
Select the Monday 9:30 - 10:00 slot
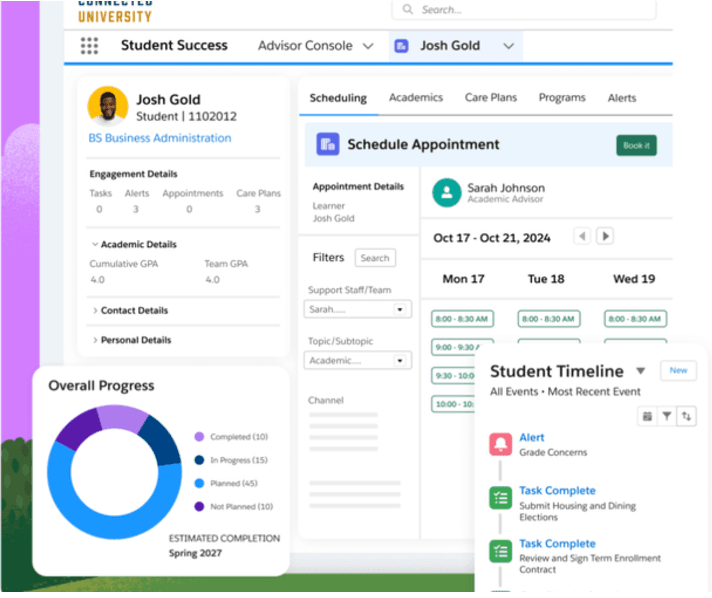point(453,376)
